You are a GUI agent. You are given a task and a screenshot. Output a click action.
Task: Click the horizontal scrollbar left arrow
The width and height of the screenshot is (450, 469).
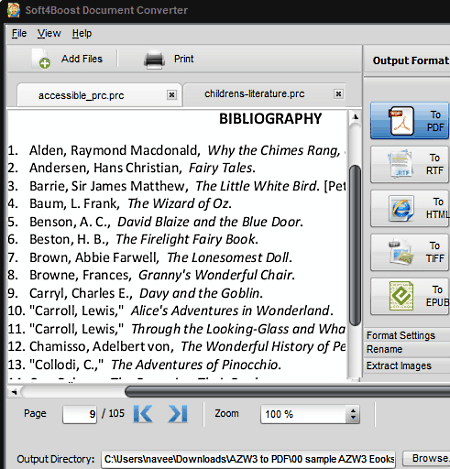(x=14, y=392)
